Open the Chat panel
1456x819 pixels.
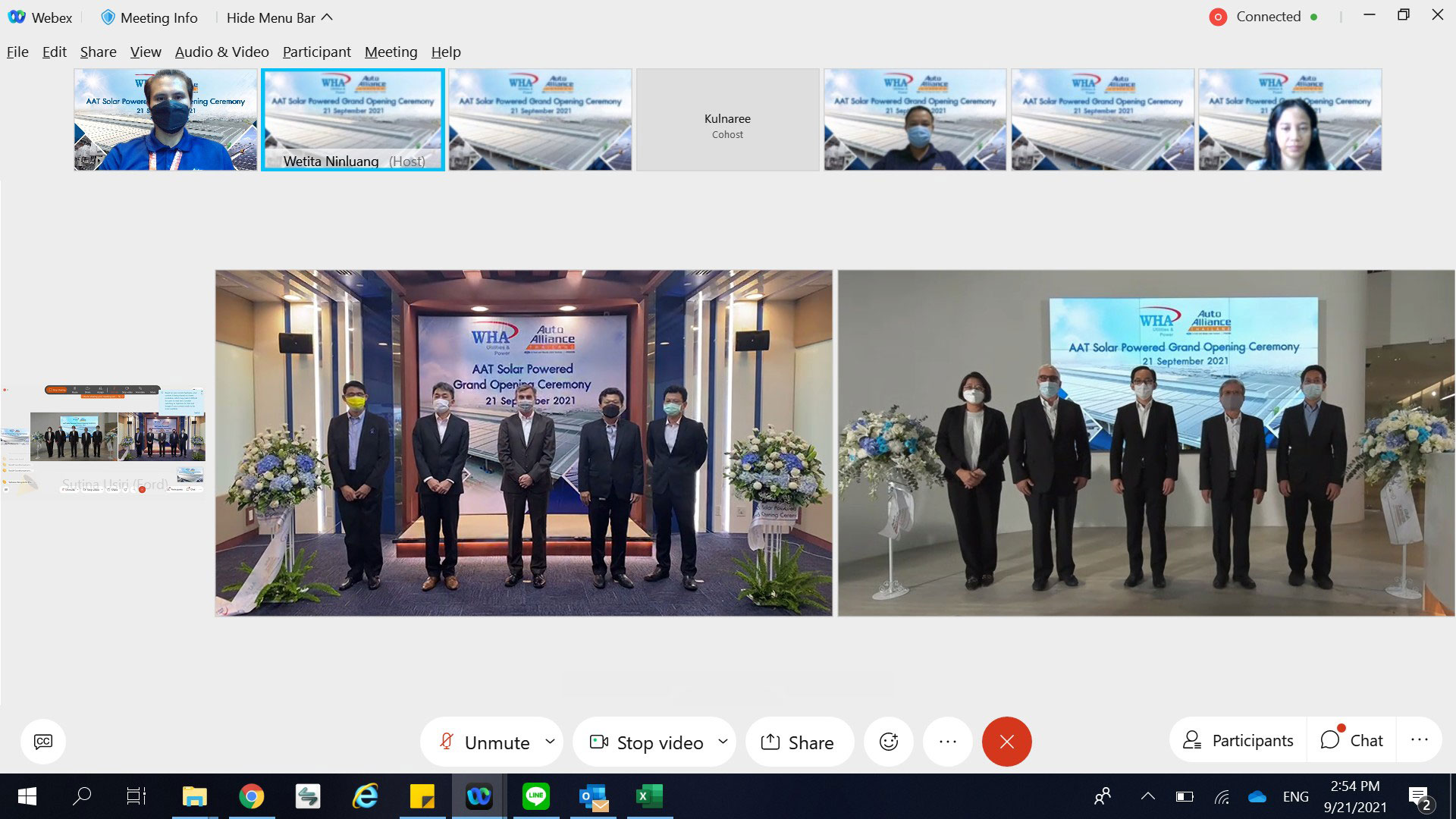pos(1352,740)
